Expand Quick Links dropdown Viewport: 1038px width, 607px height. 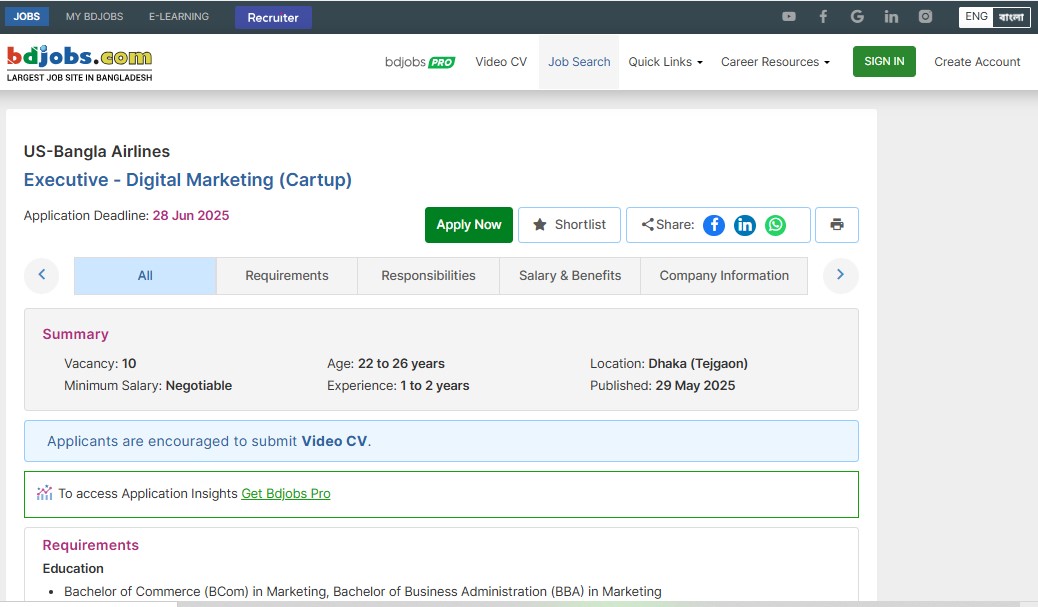pyautogui.click(x=665, y=62)
